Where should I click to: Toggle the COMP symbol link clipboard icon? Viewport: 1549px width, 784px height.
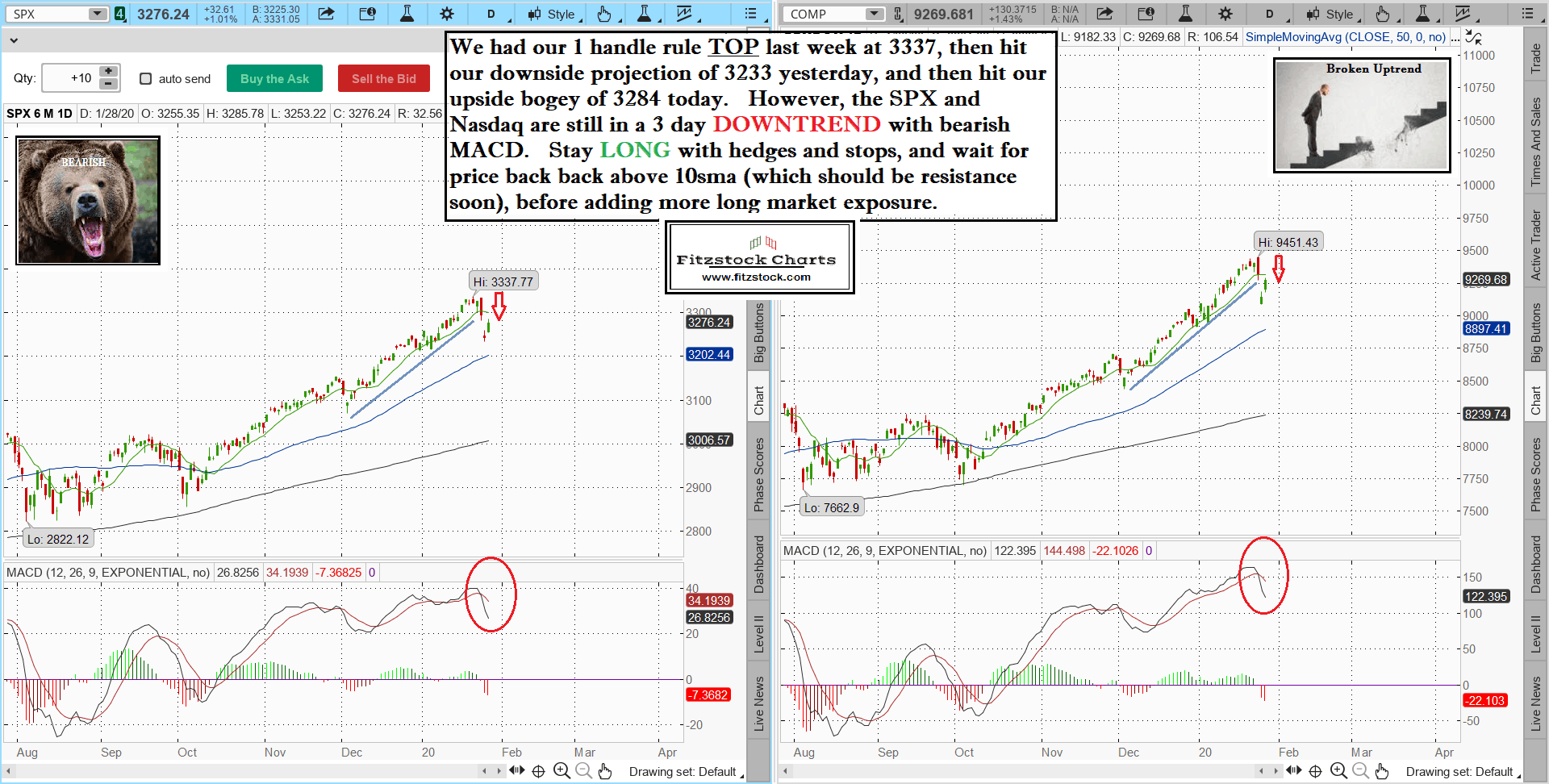click(x=898, y=14)
